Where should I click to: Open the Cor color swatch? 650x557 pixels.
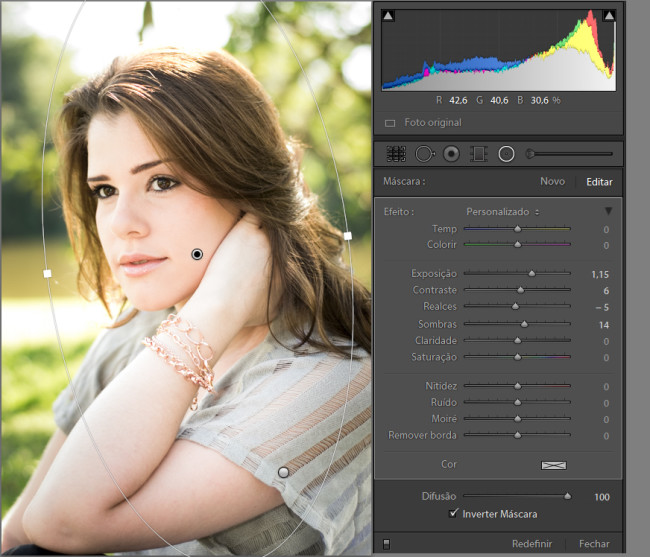click(553, 465)
